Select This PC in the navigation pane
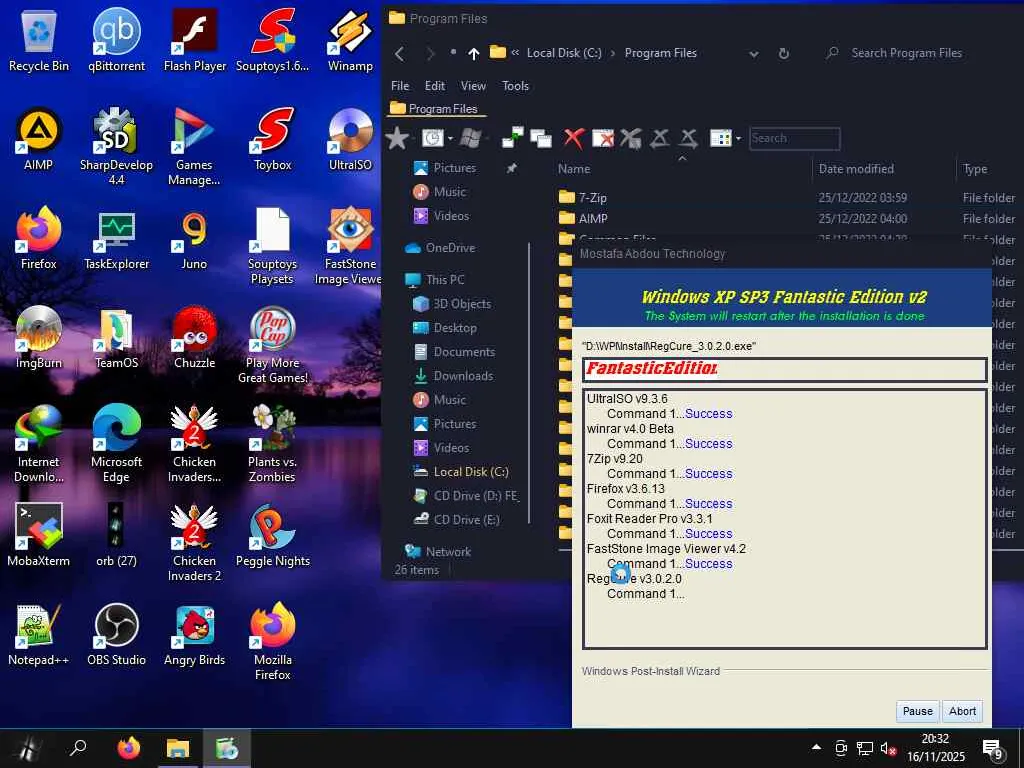Viewport: 1024px width, 768px height. point(435,280)
